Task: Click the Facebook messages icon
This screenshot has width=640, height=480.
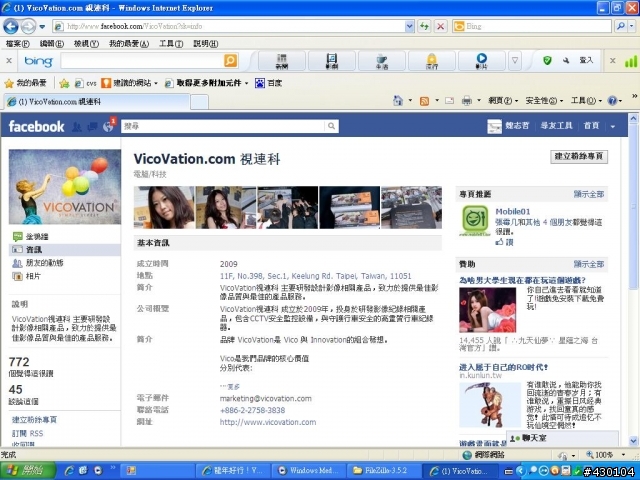Action: tap(92, 127)
